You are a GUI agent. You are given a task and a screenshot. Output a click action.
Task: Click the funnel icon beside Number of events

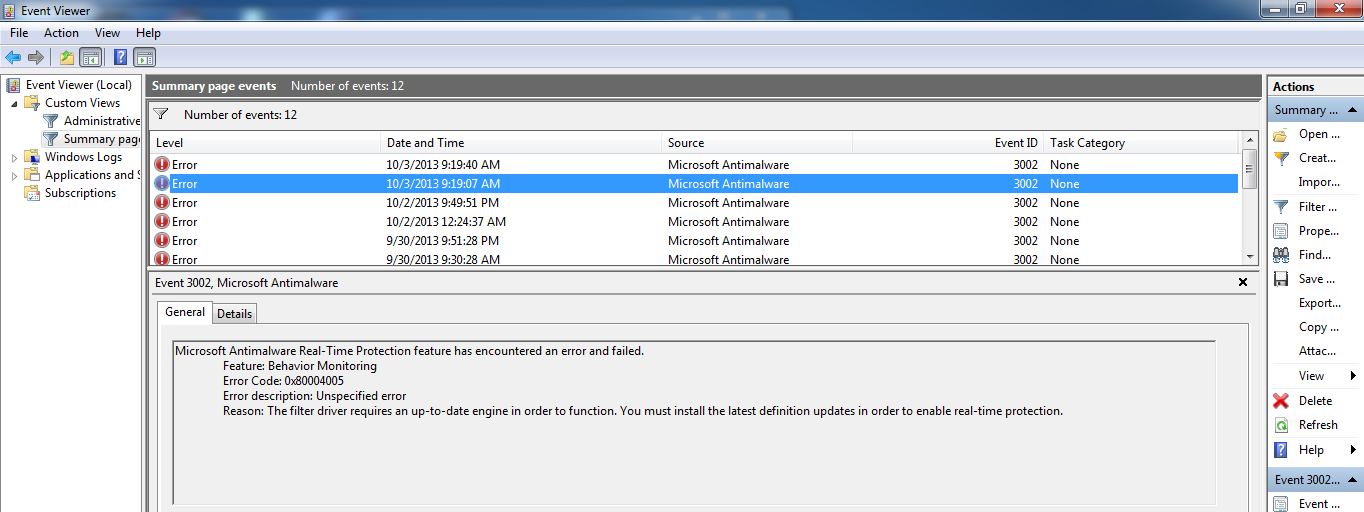[x=161, y=114]
